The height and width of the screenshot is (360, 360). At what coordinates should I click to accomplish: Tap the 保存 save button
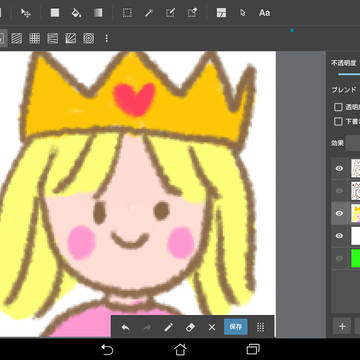(x=236, y=327)
